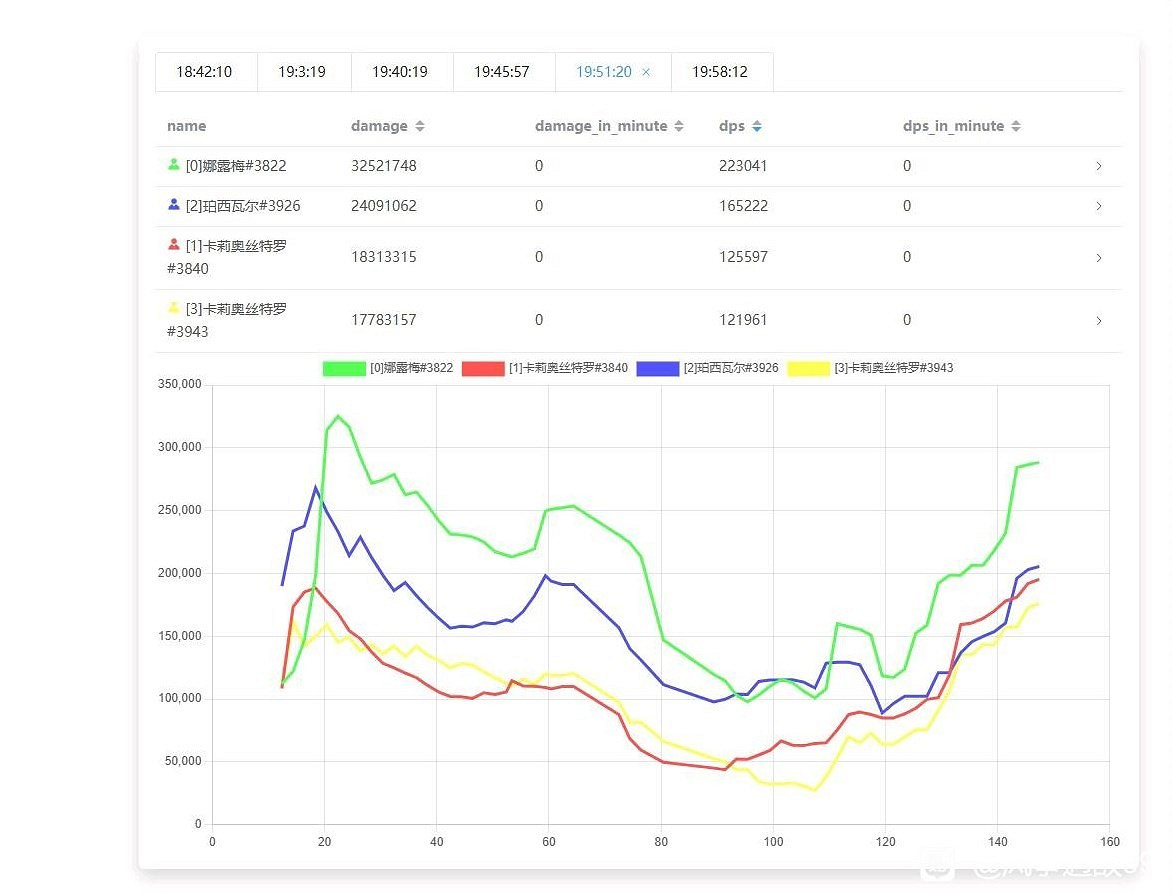
Task: Click the sort arrows next to damage
Action: [419, 126]
